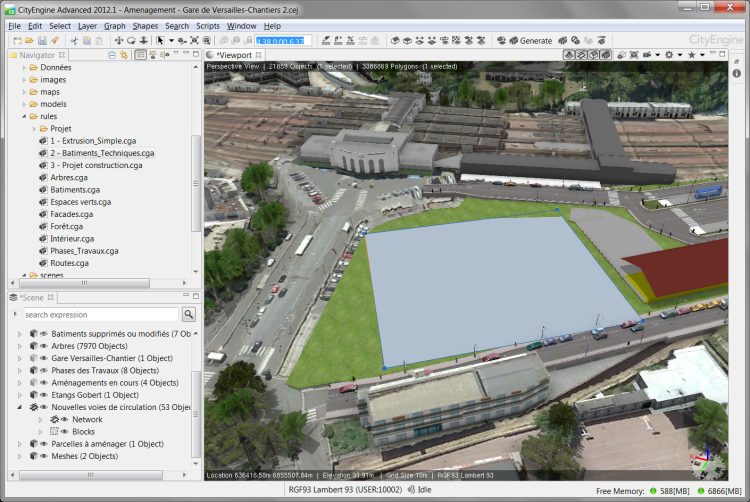Image resolution: width=750 pixels, height=502 pixels.
Task: Open the File menu
Action: [x=14, y=26]
